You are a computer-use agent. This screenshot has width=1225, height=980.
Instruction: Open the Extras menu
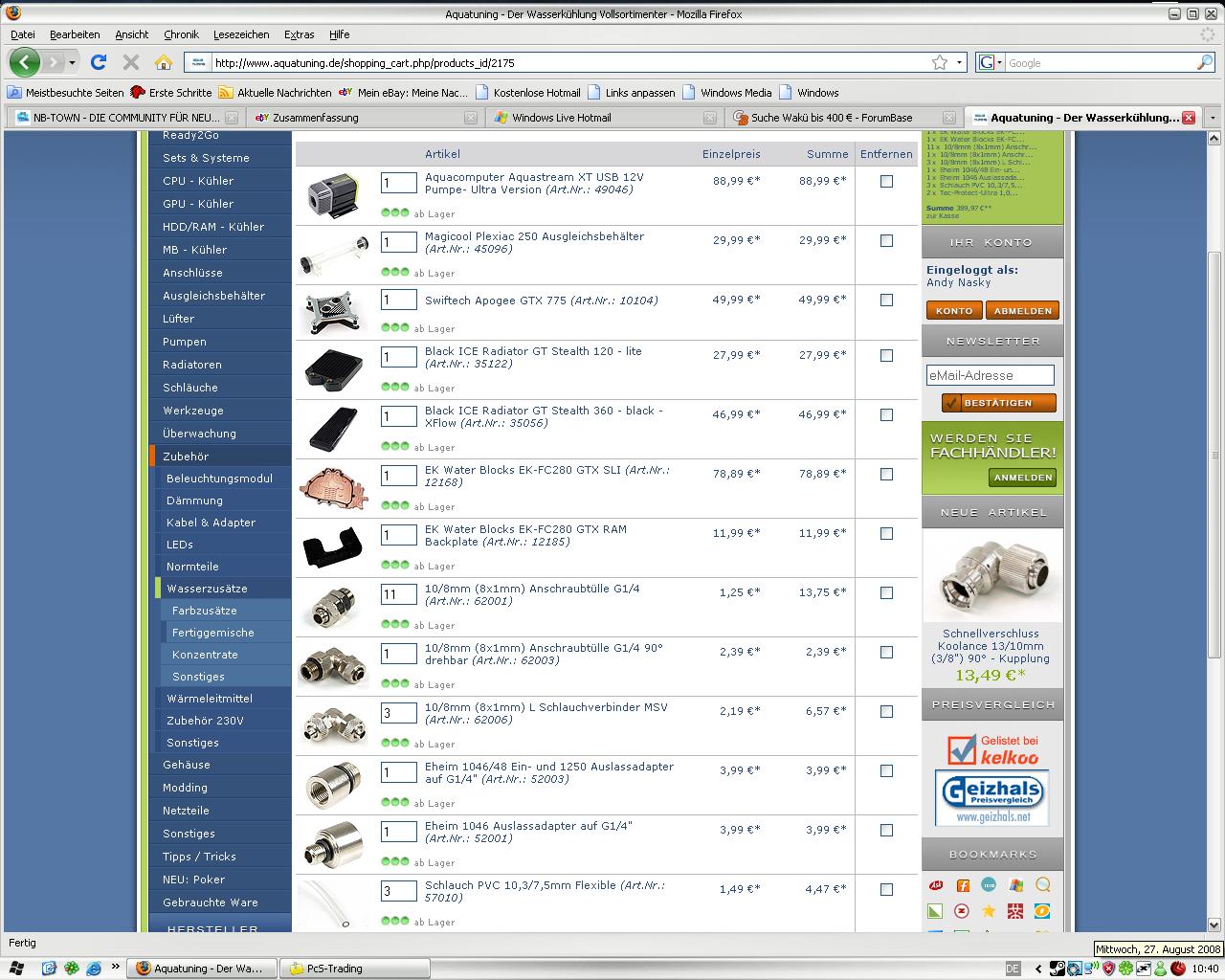point(299,34)
